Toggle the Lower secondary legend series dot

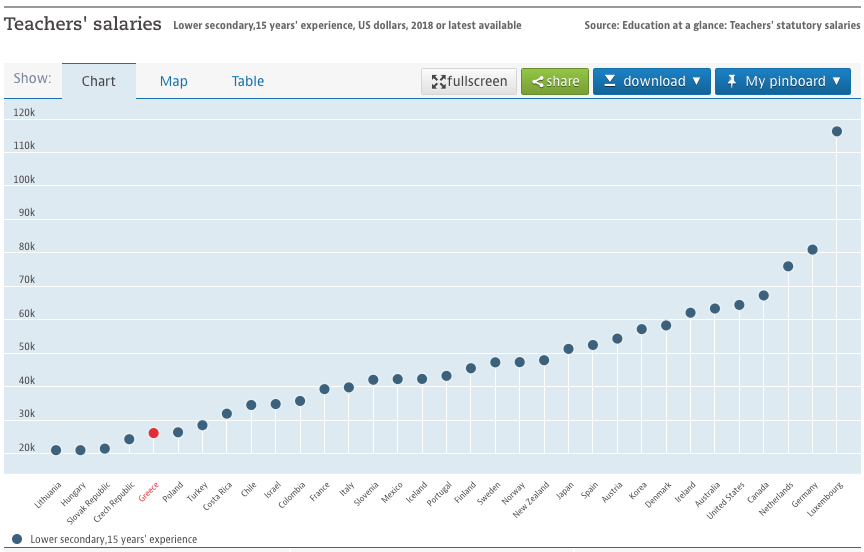click(x=17, y=539)
